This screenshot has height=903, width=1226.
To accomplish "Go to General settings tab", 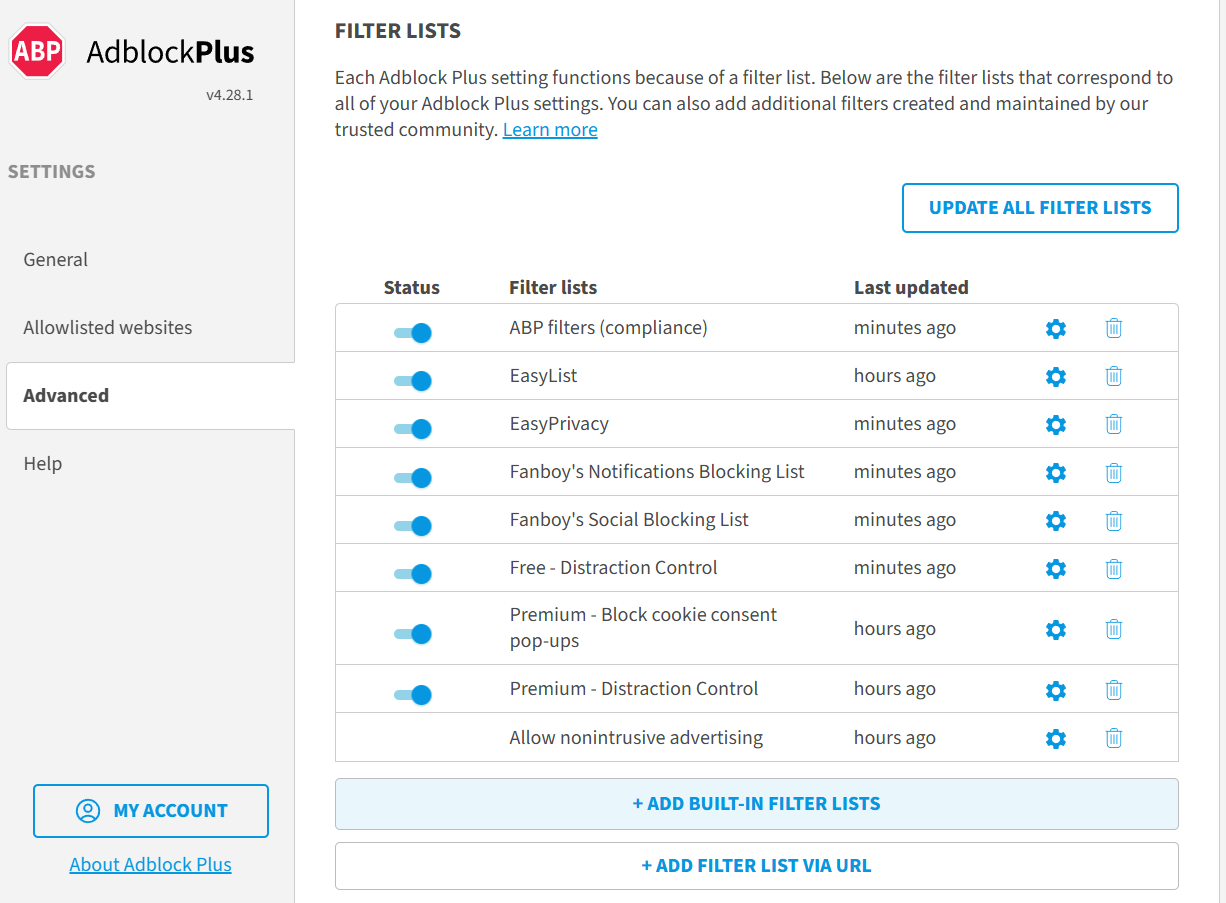I will (x=56, y=260).
